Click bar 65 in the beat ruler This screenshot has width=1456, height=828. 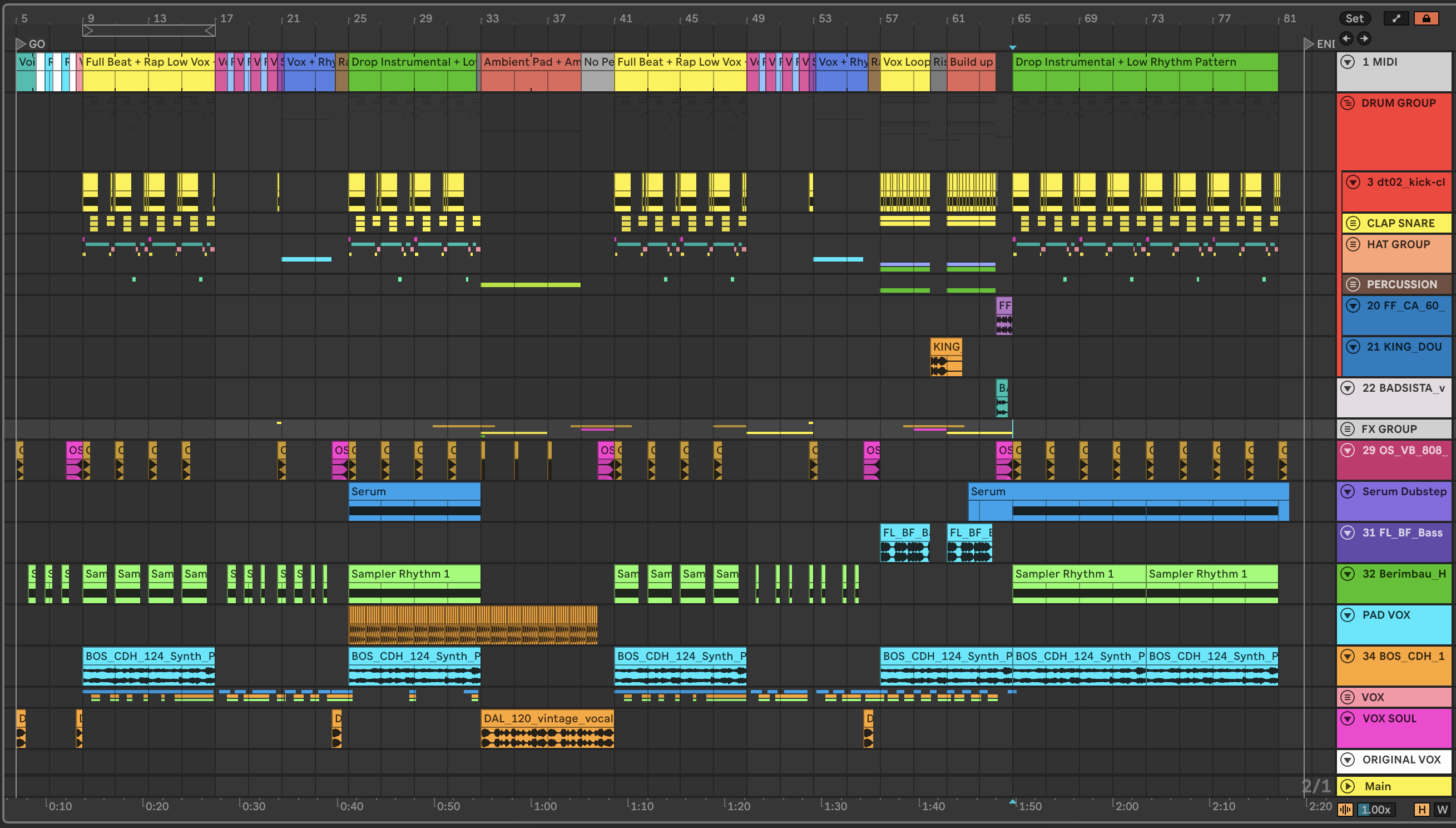click(1023, 18)
